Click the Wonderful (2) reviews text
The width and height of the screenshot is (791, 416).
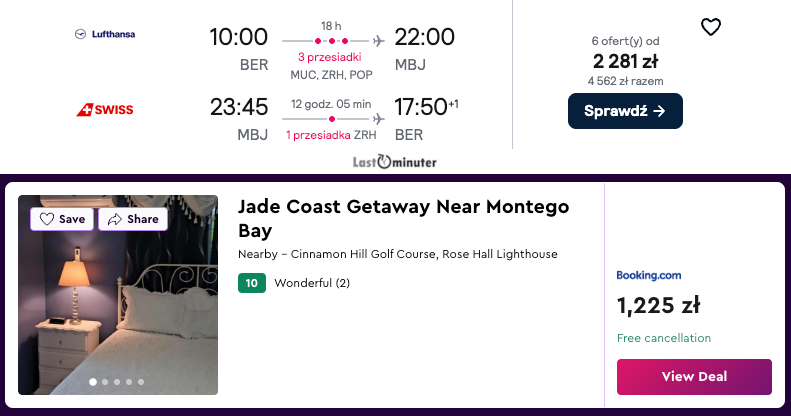coord(312,283)
